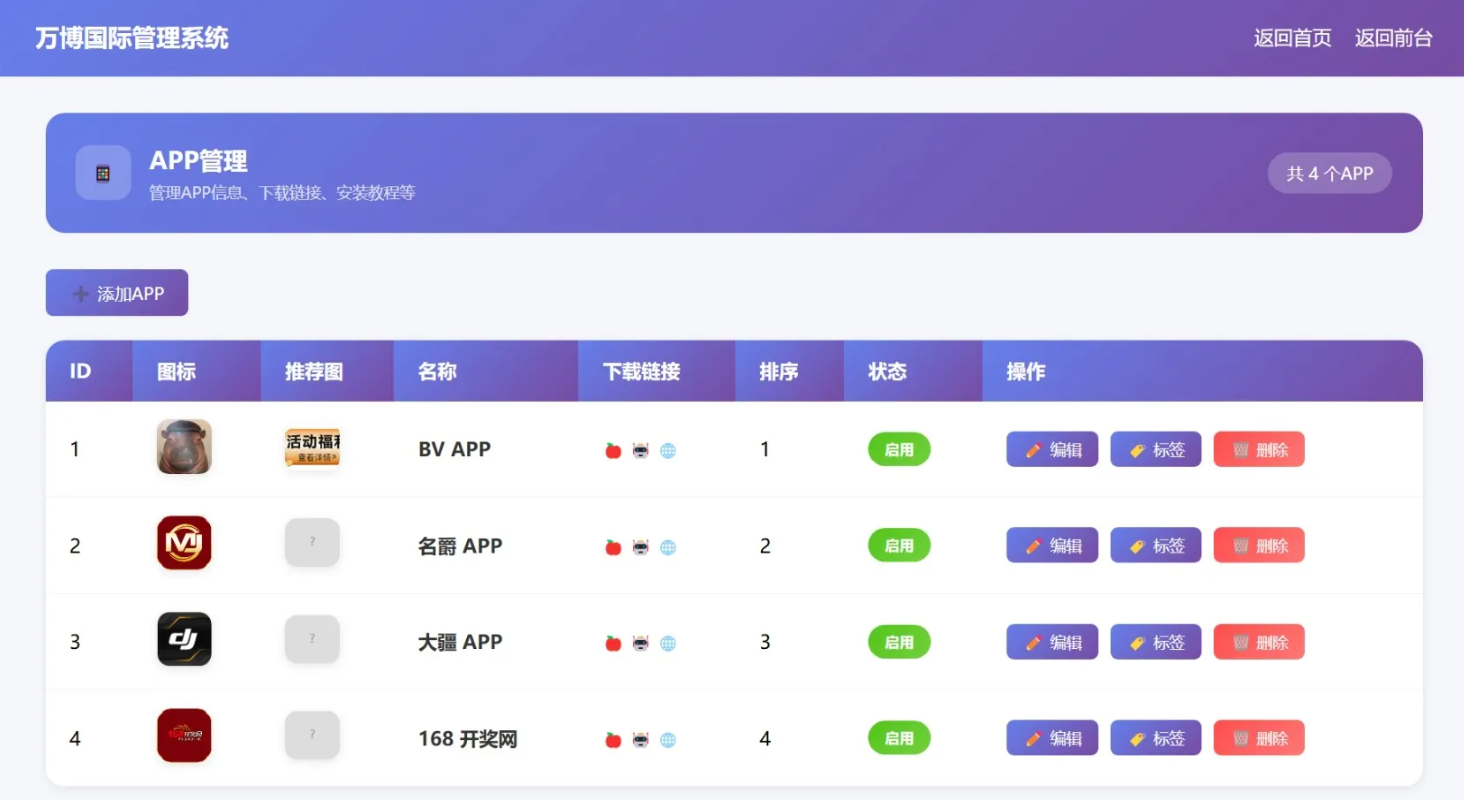Image resolution: width=1464 pixels, height=800 pixels.
Task: Open 返回前台 in the top navigation
Action: click(1393, 38)
